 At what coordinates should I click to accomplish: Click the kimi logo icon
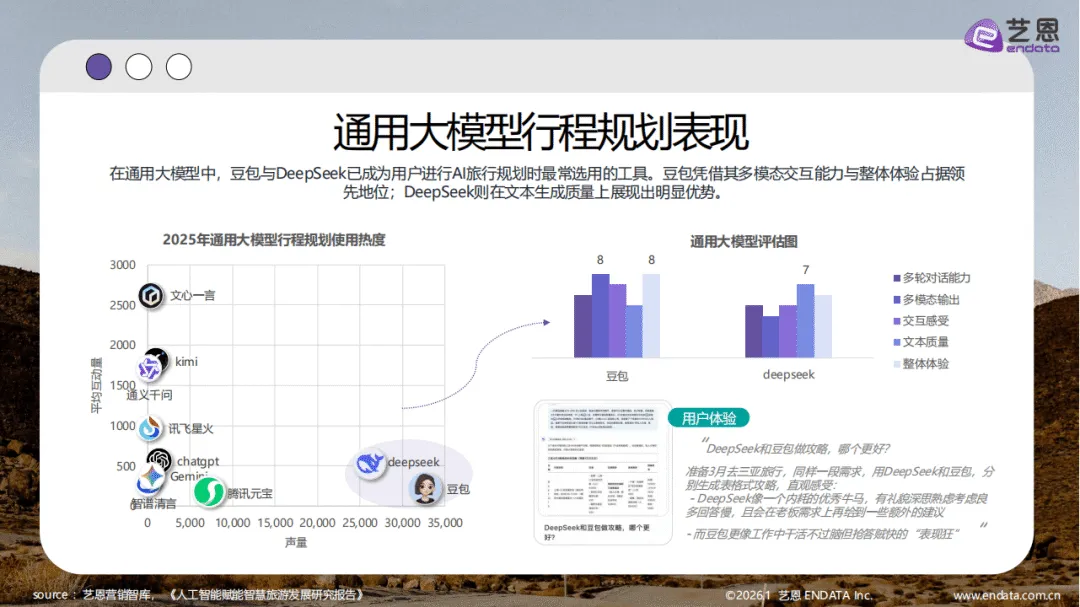pos(158,358)
